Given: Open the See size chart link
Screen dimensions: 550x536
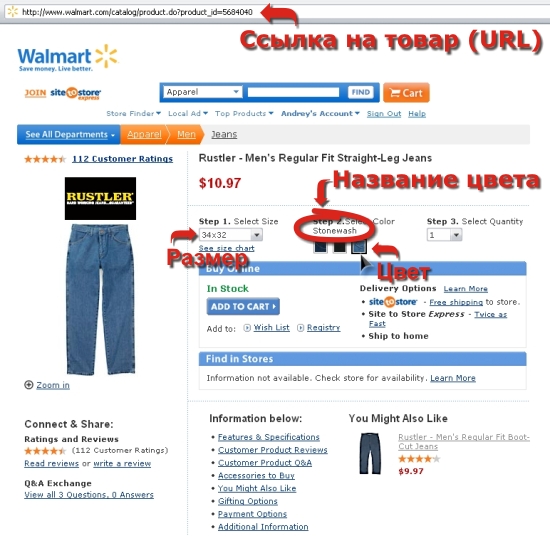Looking at the screenshot, I should [x=226, y=248].
